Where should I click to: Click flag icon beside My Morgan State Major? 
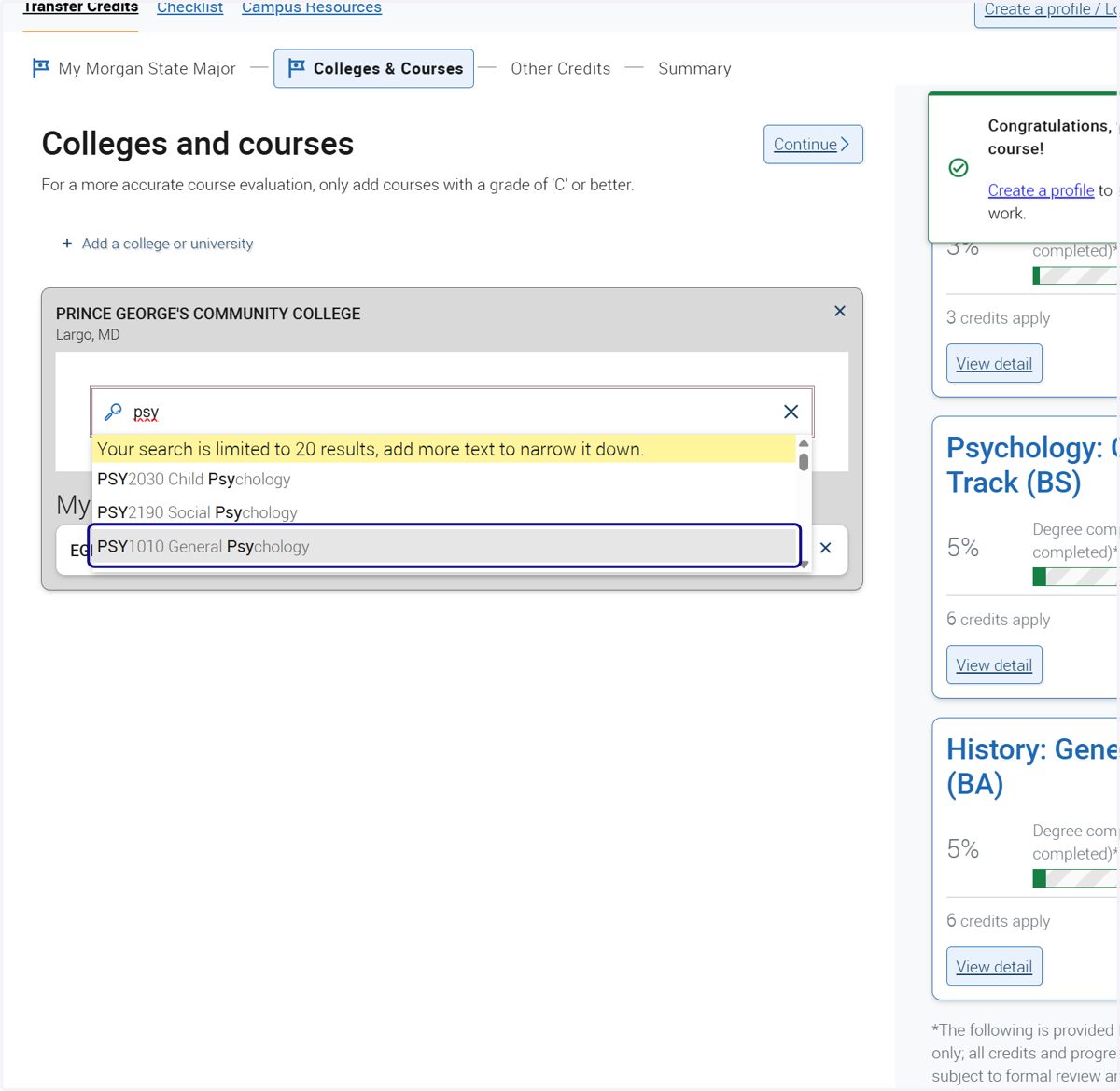point(41,68)
